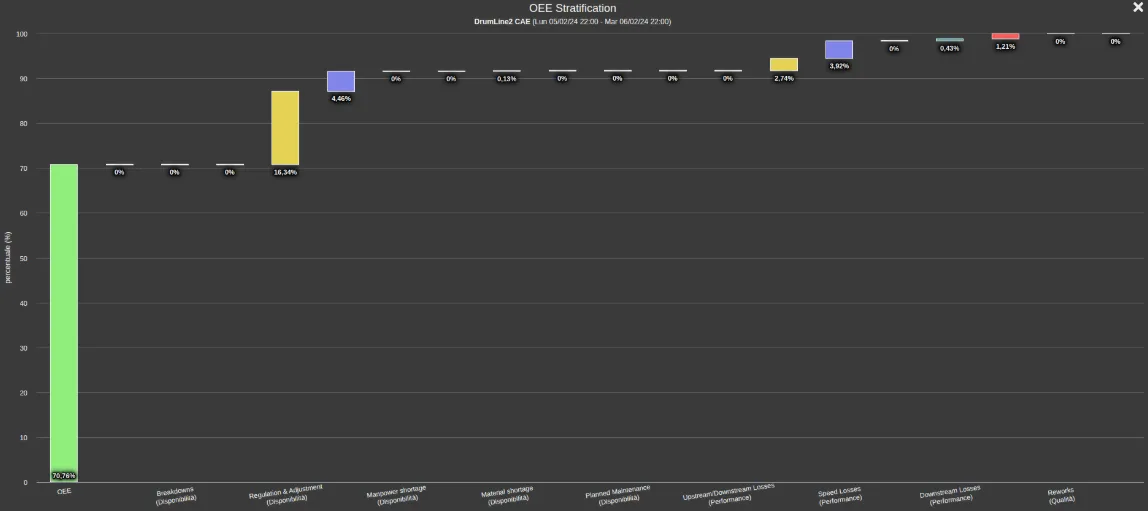The height and width of the screenshot is (511, 1148).
Task: Select the Reworks (Qualità) axis label
Action: point(1061,495)
